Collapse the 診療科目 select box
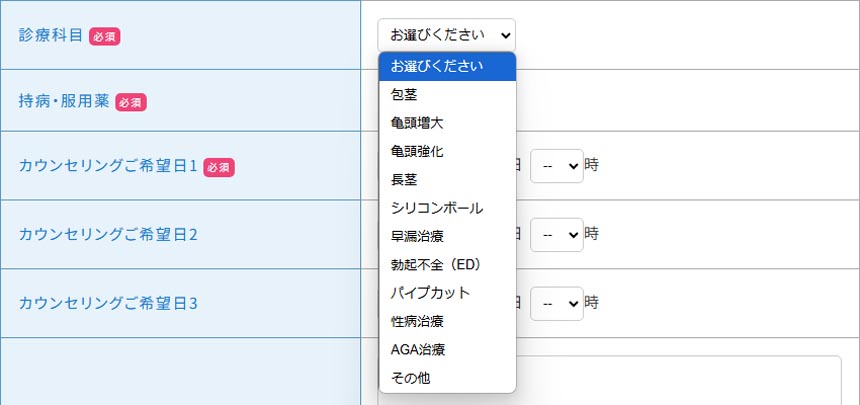 click(447, 34)
